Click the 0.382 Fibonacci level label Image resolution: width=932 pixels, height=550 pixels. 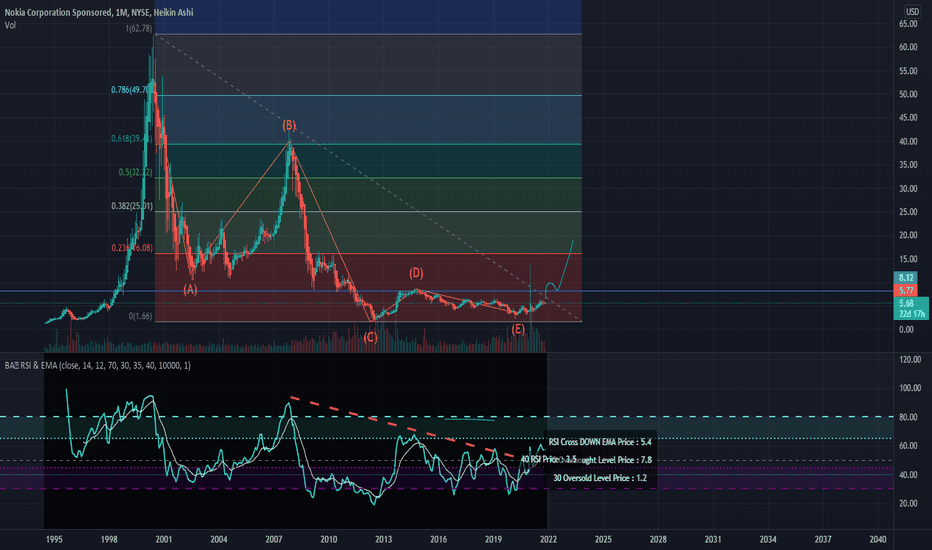click(x=131, y=206)
